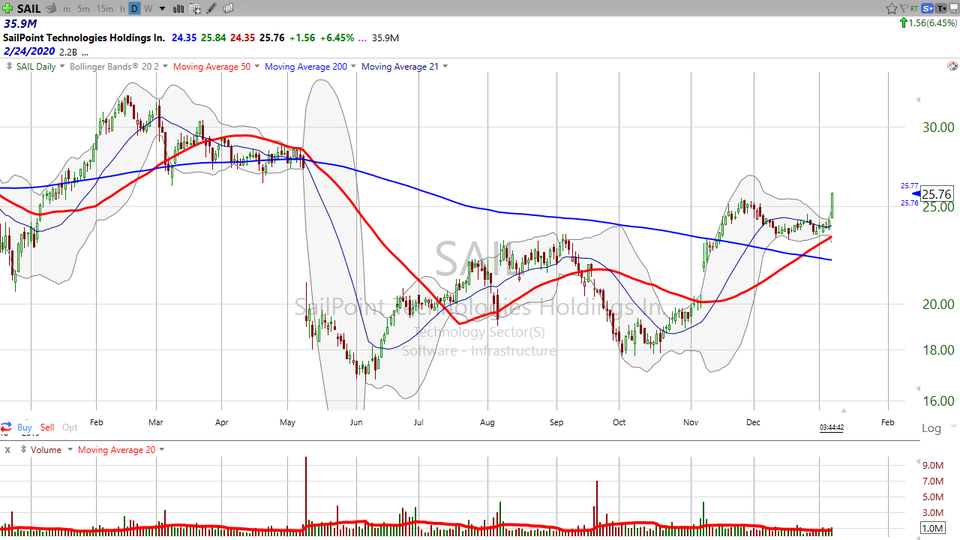Image resolution: width=960 pixels, height=540 pixels.
Task: Add SAIL to favorites with star icon
Action: click(891, 9)
